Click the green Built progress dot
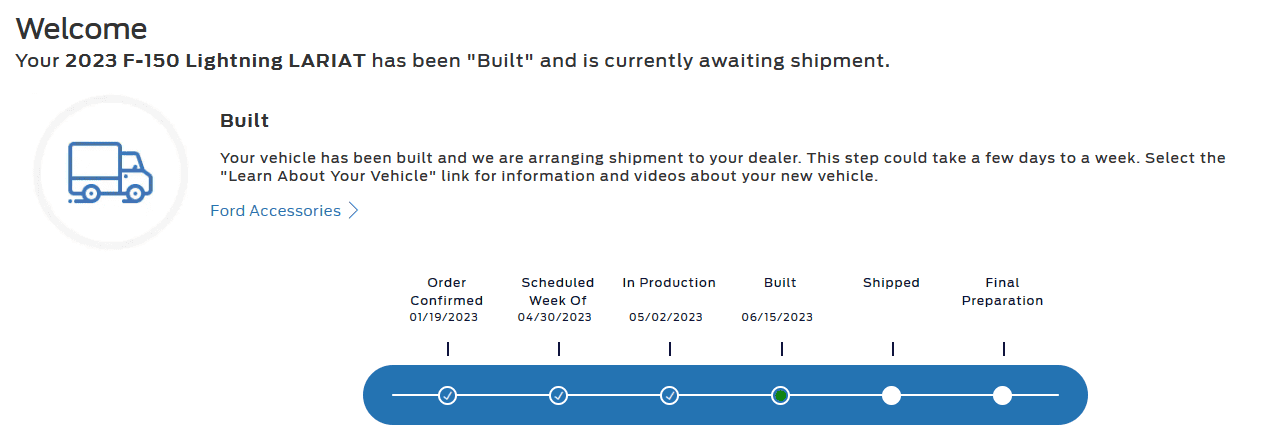The width and height of the screenshot is (1264, 440). pyautogui.click(x=781, y=395)
